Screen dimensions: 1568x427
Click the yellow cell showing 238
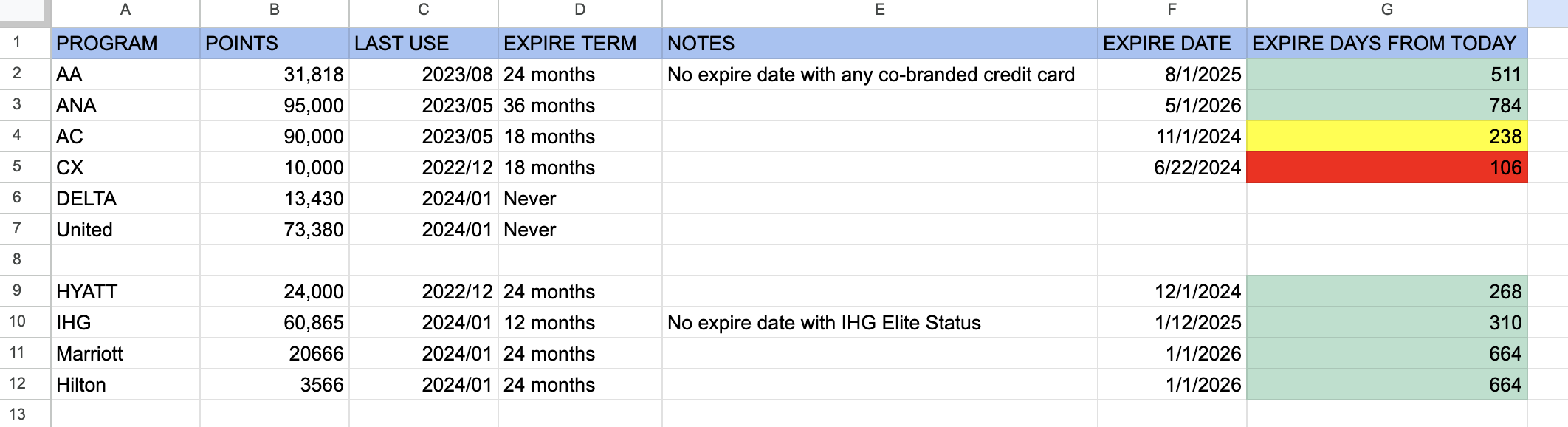click(1386, 137)
